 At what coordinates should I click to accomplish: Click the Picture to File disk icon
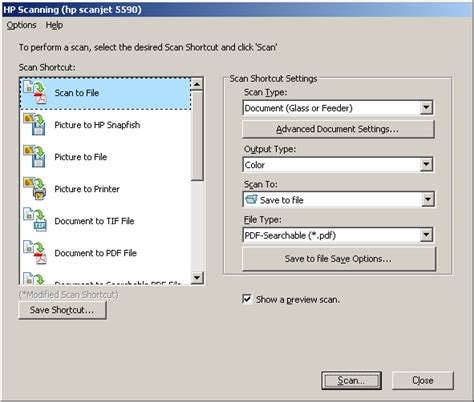(x=35, y=156)
